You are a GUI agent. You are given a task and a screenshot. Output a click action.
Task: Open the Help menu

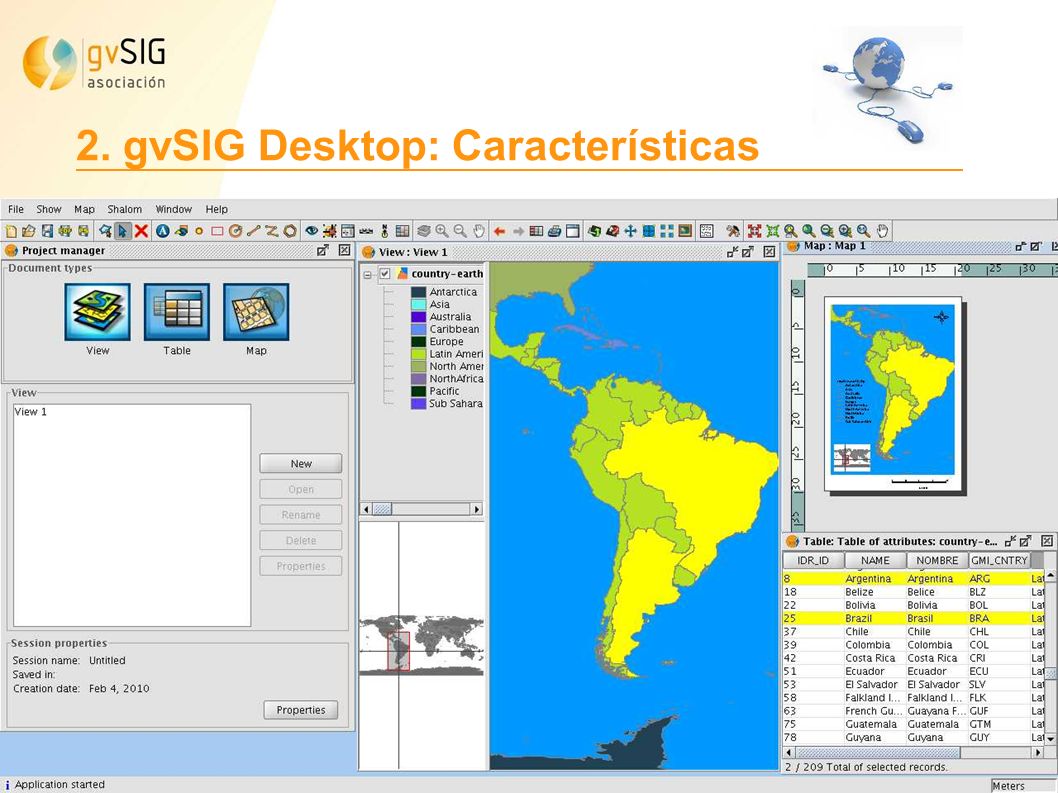(217, 209)
